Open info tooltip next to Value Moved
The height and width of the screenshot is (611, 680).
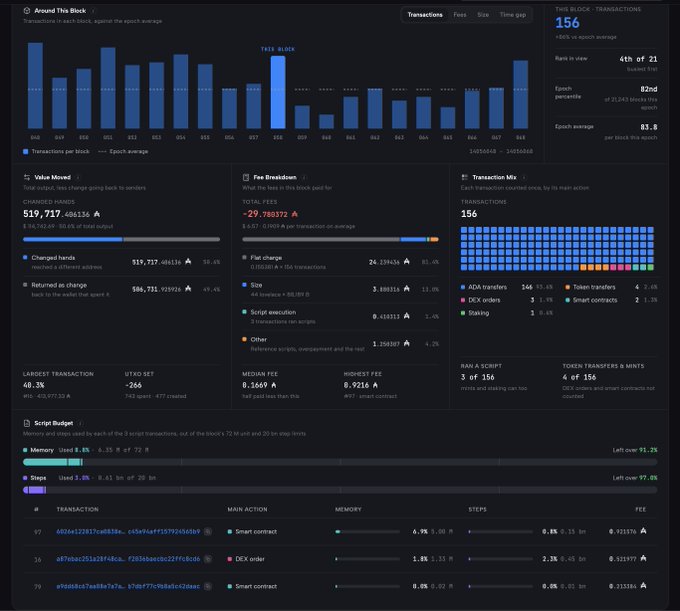[78, 177]
